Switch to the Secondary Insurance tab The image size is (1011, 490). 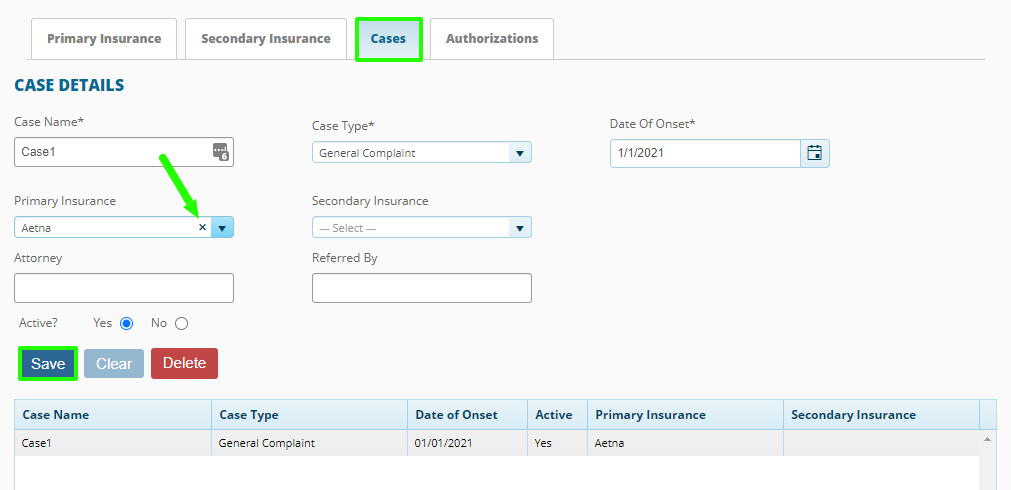[266, 39]
